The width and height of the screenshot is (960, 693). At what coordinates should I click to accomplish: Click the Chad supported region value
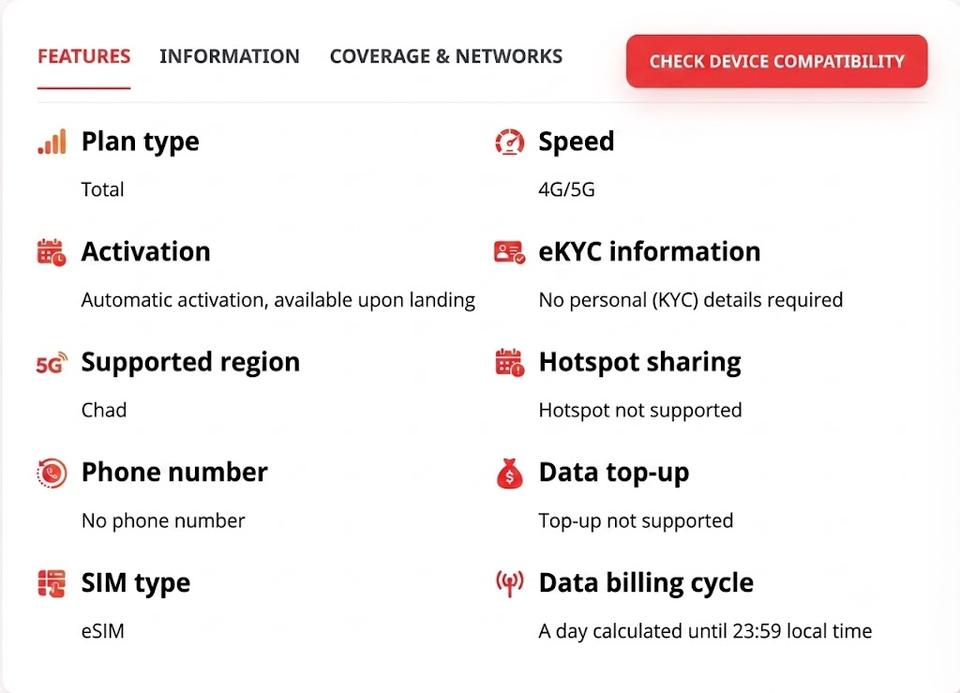tap(103, 410)
